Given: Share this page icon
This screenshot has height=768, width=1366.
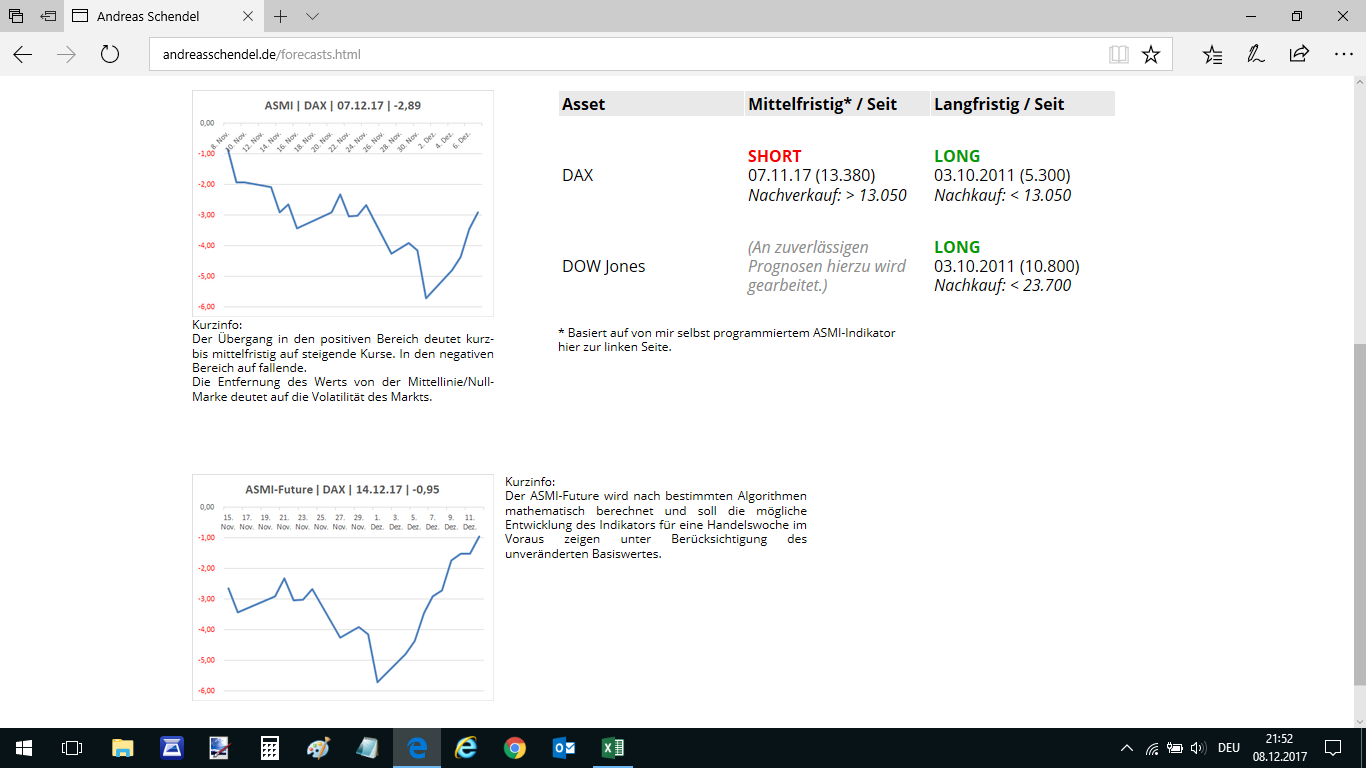Looking at the screenshot, I should tap(1299, 54).
